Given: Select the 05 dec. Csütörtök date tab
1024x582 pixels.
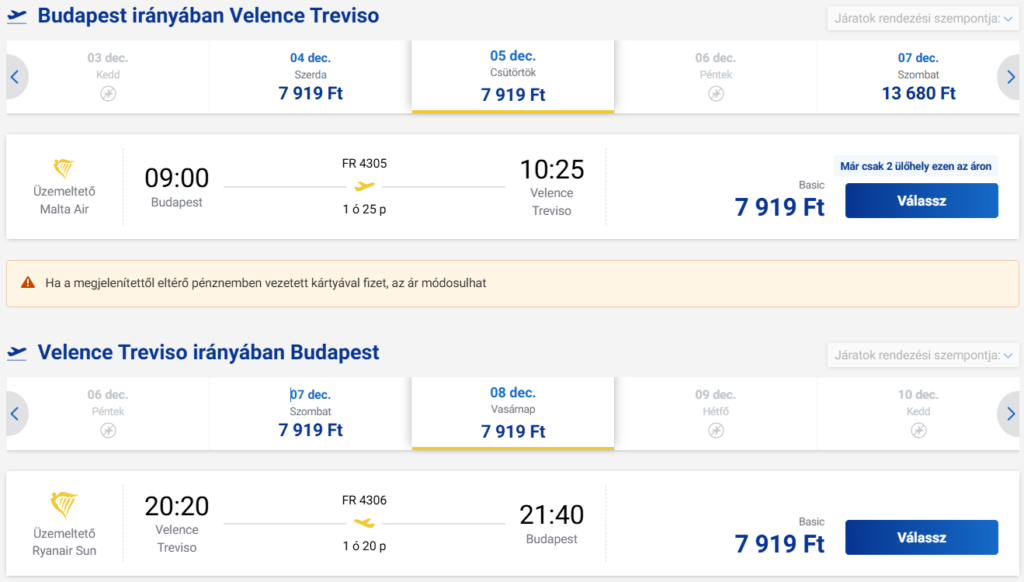Looking at the screenshot, I should (x=513, y=77).
